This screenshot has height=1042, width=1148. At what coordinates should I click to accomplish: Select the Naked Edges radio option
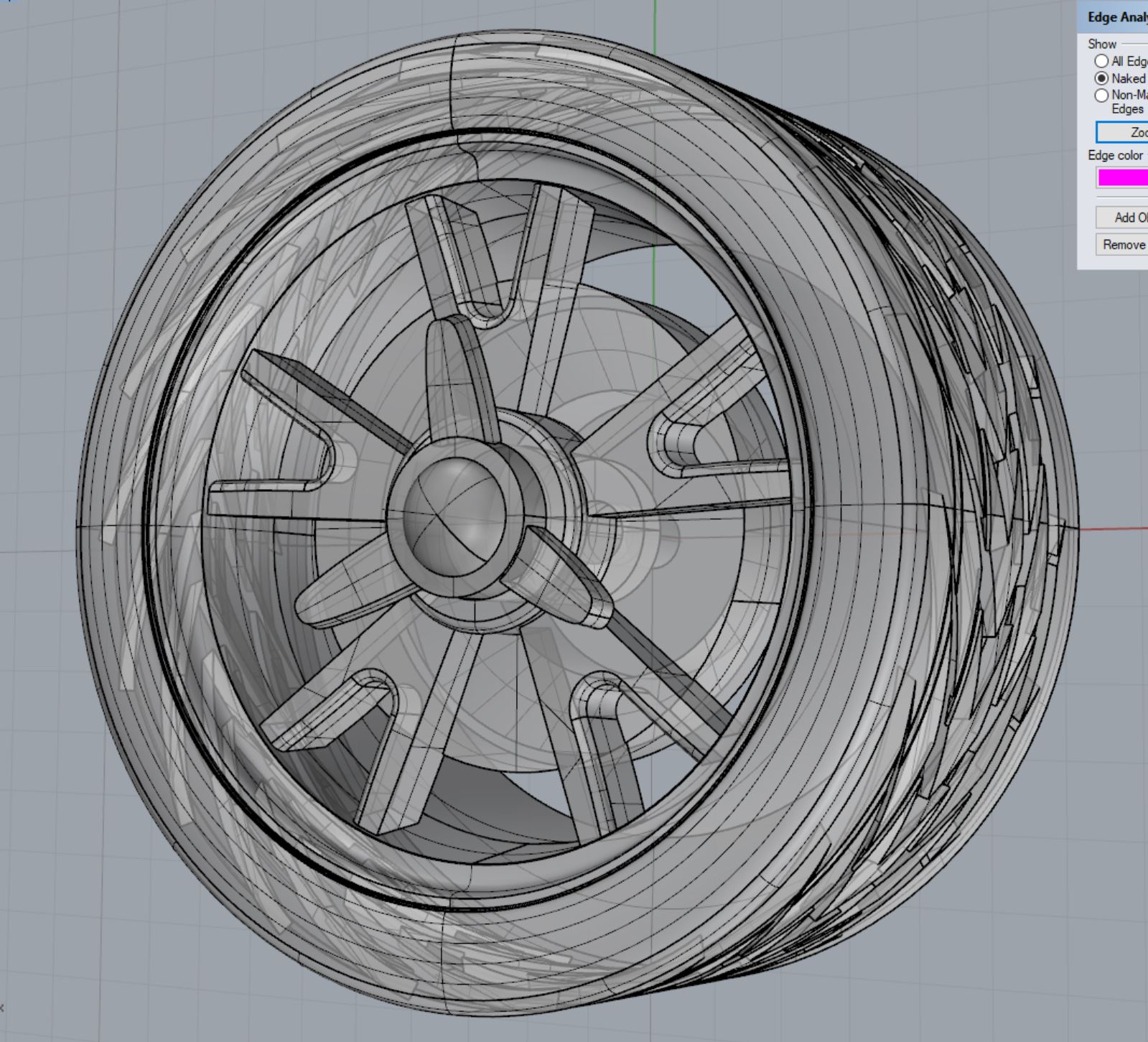[x=1102, y=78]
